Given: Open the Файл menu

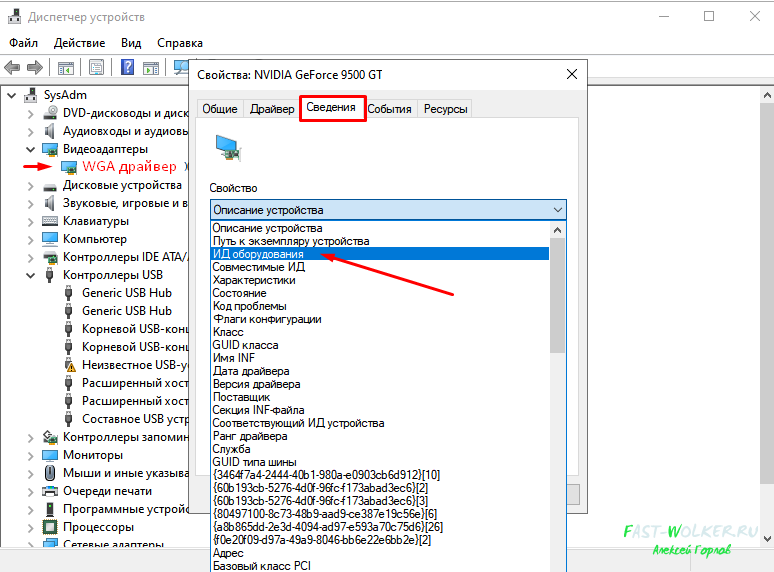Looking at the screenshot, I should pos(23,43).
